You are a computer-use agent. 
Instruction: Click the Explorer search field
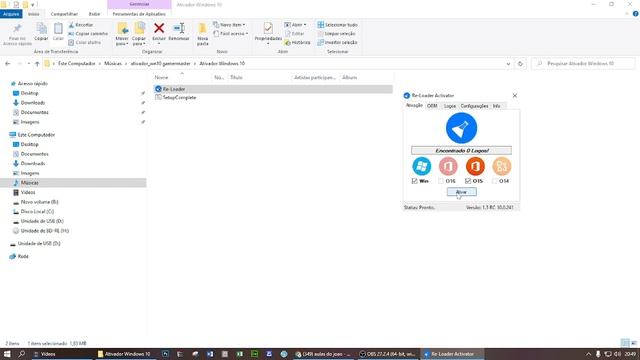pos(583,64)
